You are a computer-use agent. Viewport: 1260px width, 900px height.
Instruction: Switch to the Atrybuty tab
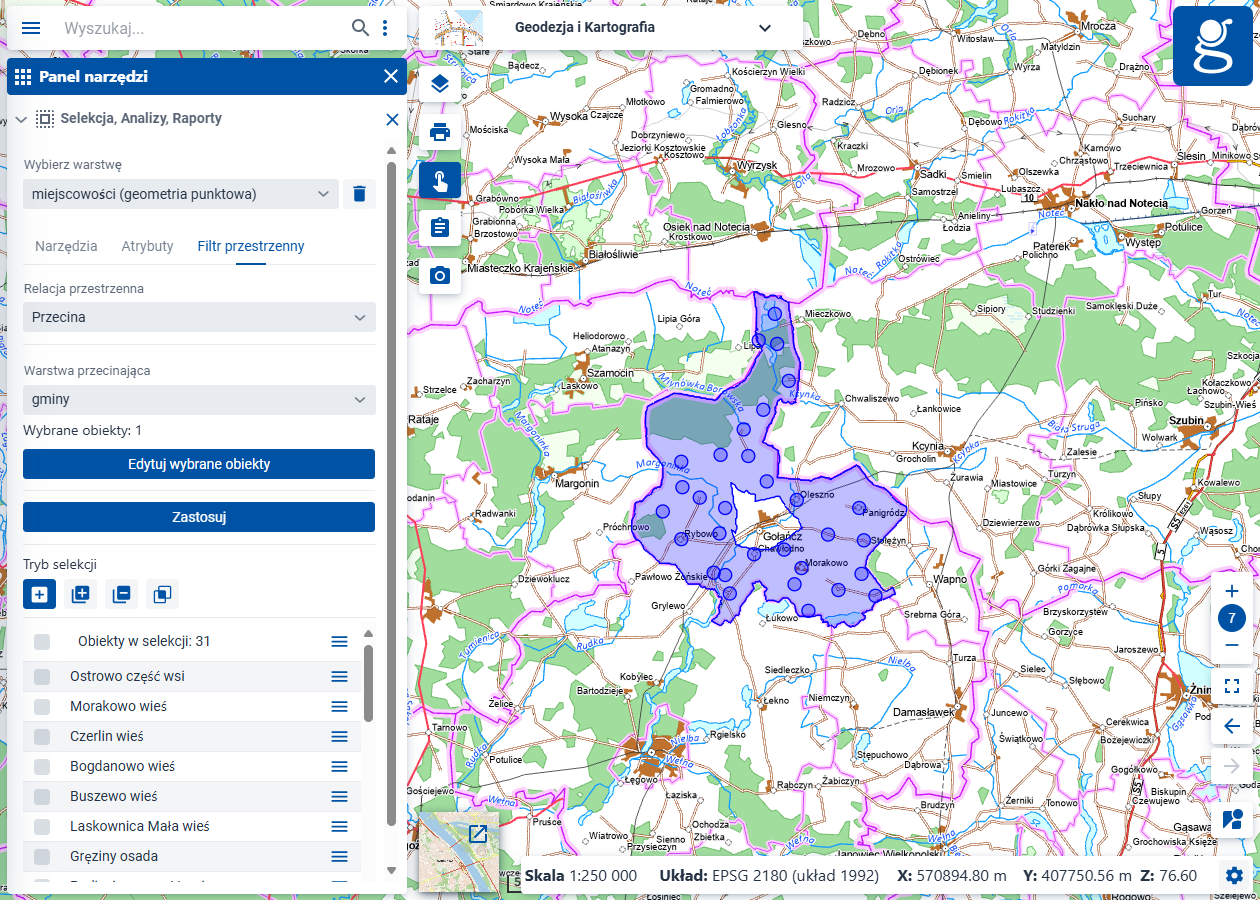tap(147, 246)
